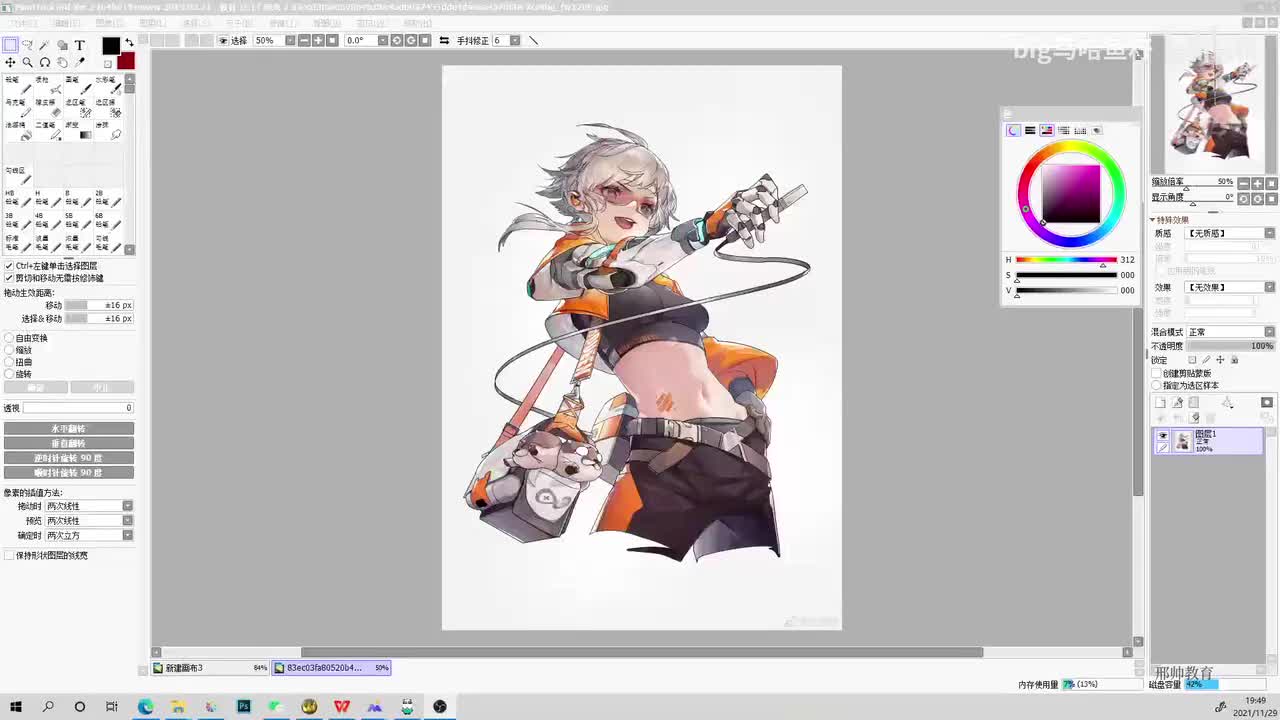Pick the dark red background color swatch
This screenshot has height=720, width=1280.
[125, 61]
